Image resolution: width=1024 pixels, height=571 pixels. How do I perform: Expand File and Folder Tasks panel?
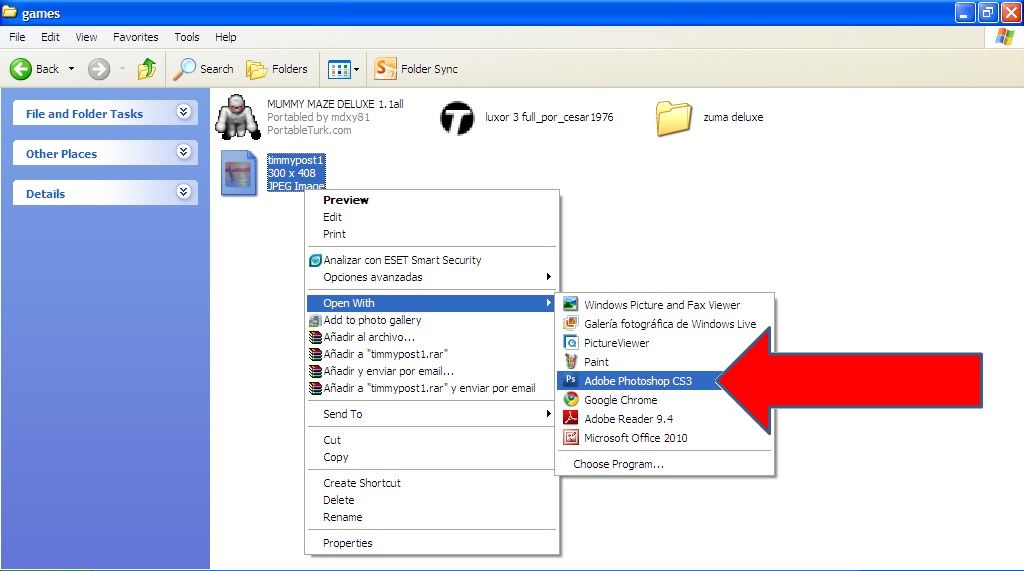point(184,112)
